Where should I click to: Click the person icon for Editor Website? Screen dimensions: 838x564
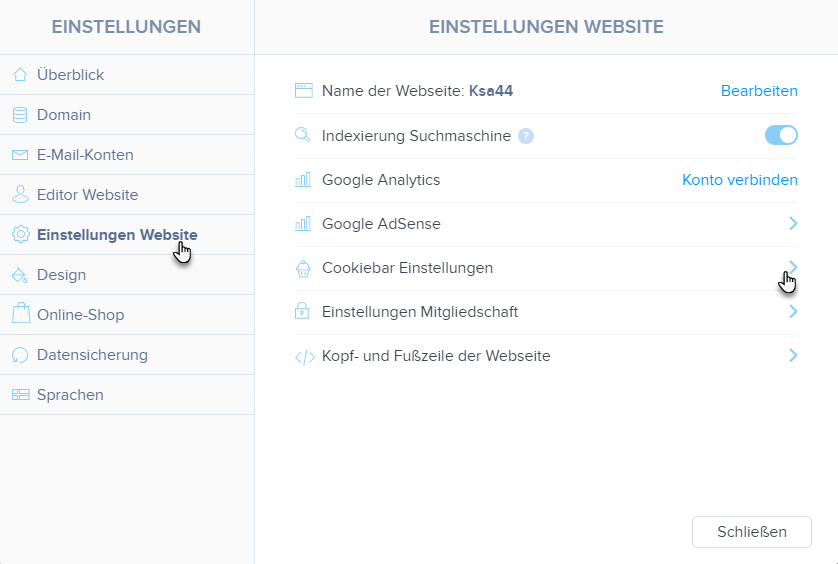pyautogui.click(x=20, y=195)
